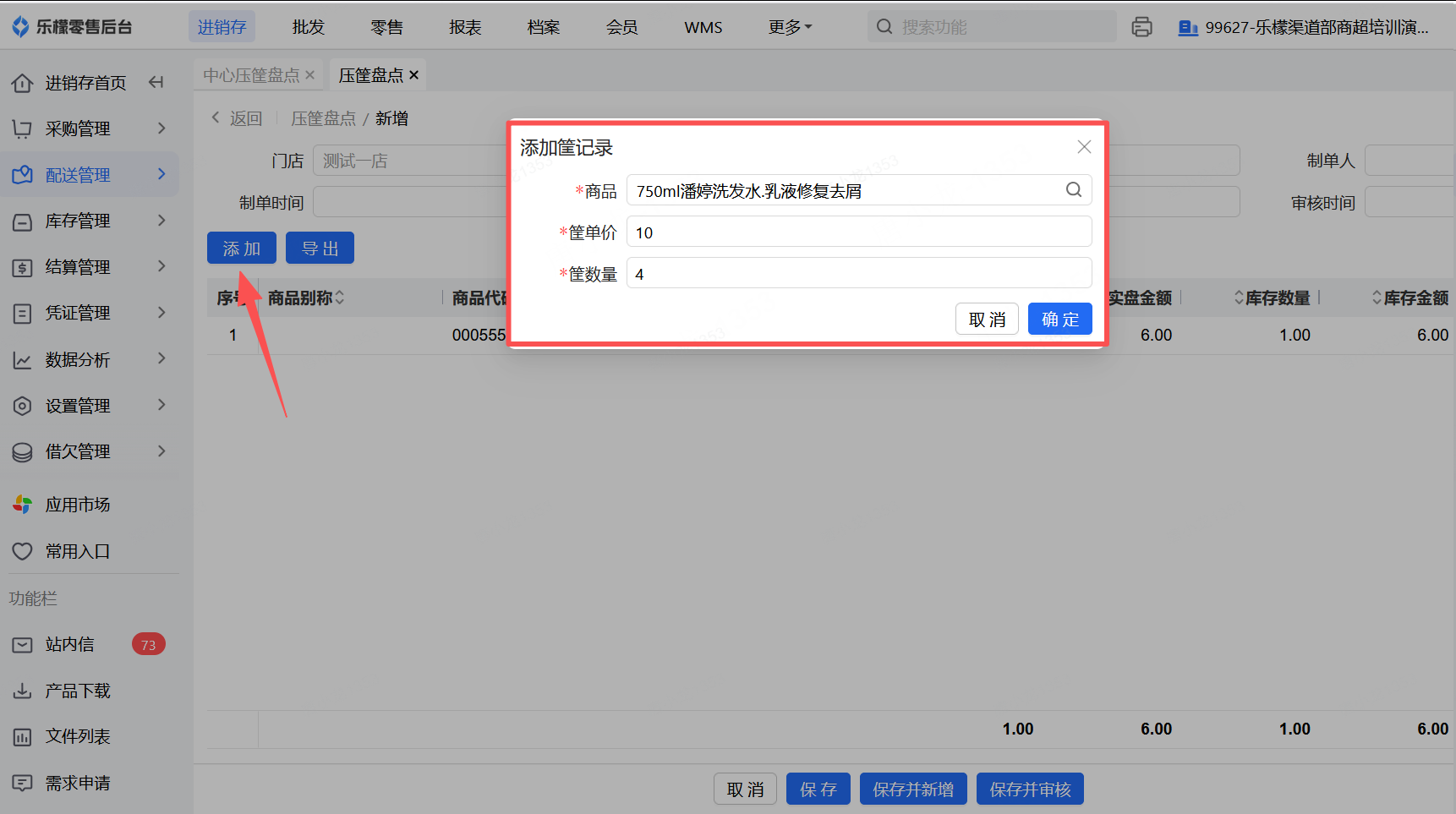Image resolution: width=1456 pixels, height=814 pixels.
Task: Click the search magnifier in 商品 field
Action: [x=1073, y=190]
